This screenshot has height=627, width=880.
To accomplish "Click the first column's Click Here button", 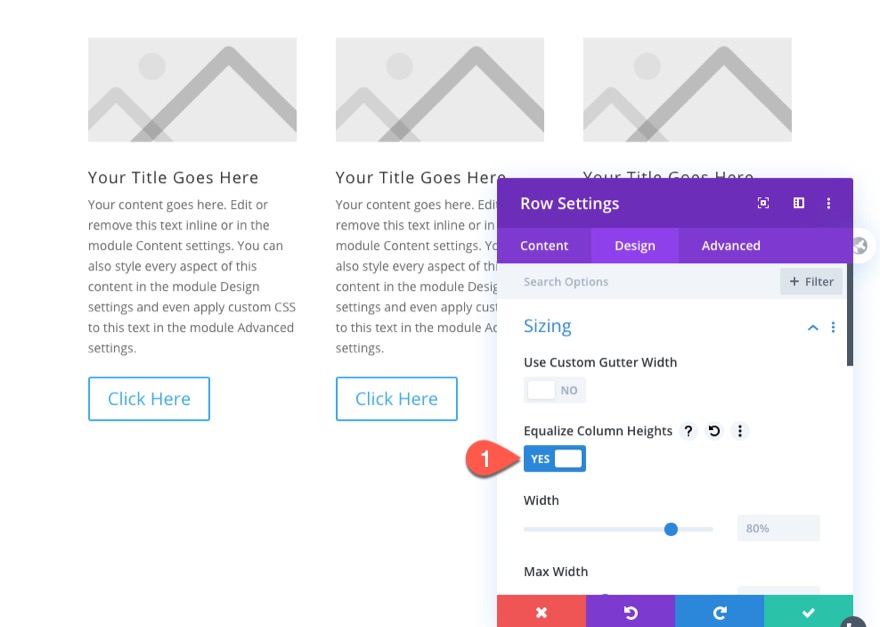I will tap(149, 398).
